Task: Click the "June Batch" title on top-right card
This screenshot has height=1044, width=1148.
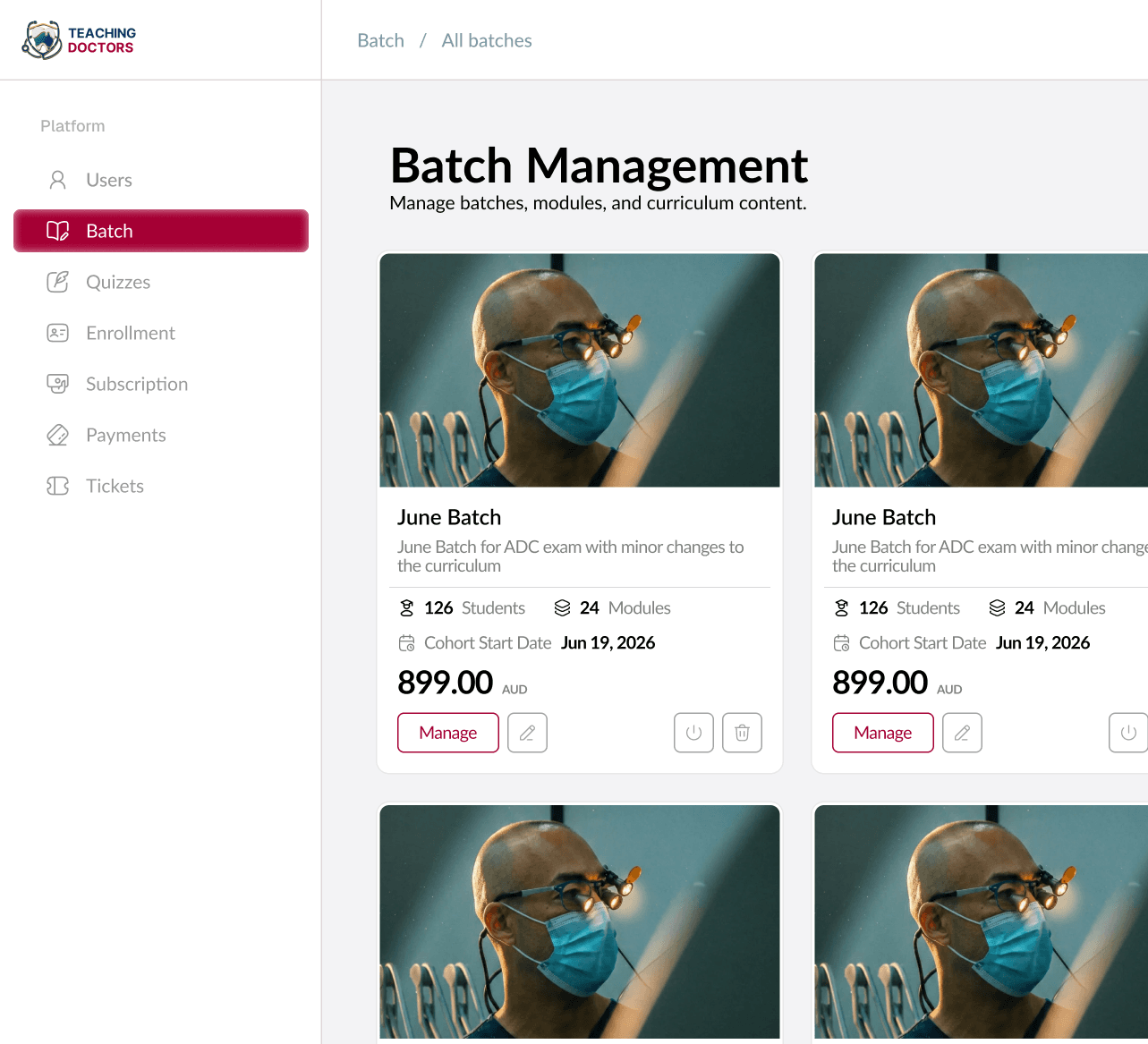Action: coord(884,517)
